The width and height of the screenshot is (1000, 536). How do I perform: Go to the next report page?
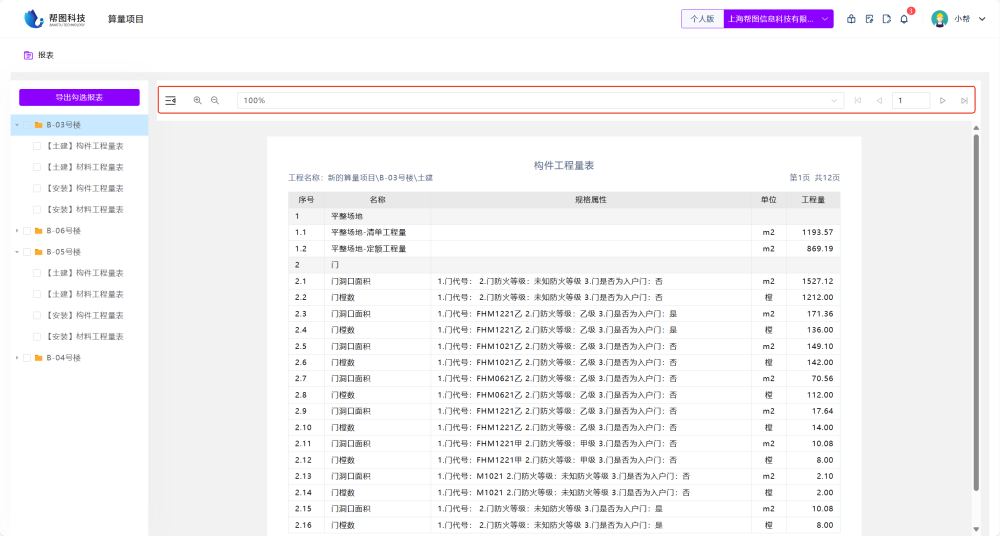click(942, 100)
